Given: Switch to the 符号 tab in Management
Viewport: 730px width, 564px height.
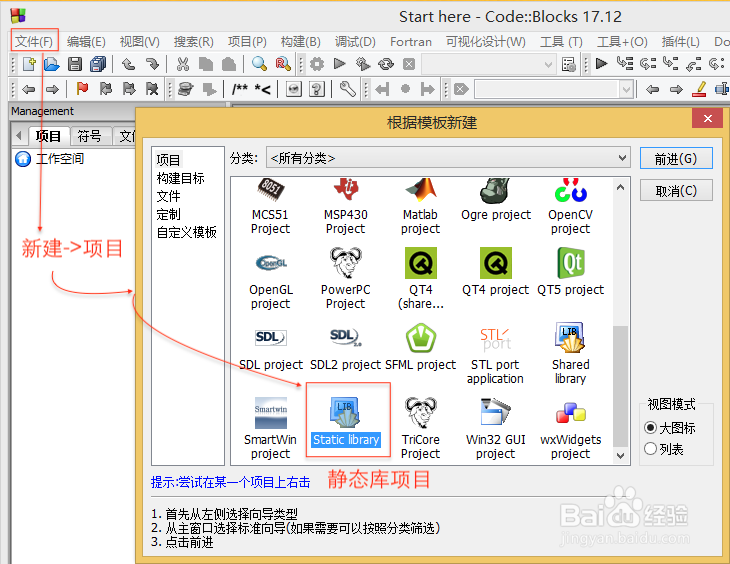Looking at the screenshot, I should 89,136.
